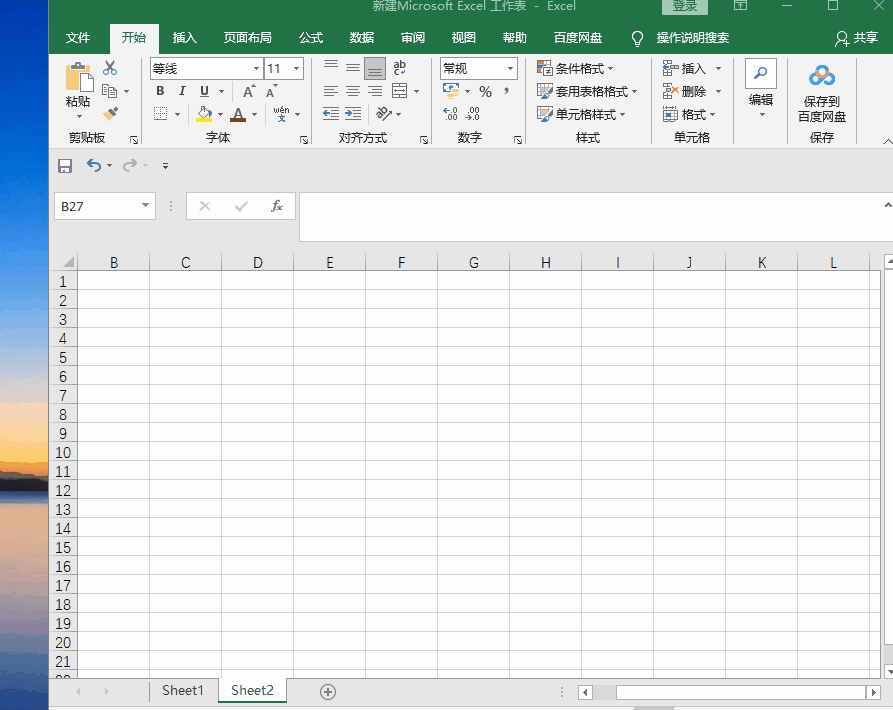Align text right
Viewport: 893px width, 710px height.
tap(375, 91)
